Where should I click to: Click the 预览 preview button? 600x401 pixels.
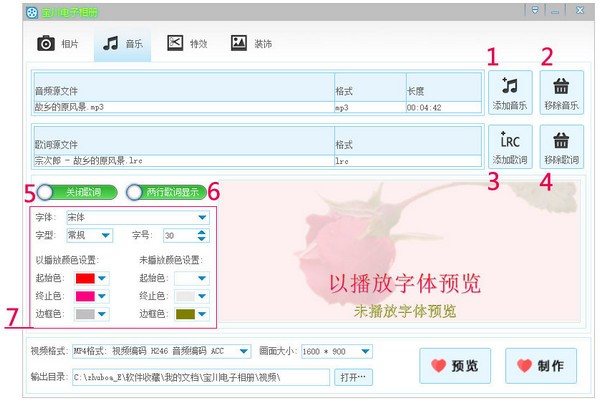[x=455, y=365]
